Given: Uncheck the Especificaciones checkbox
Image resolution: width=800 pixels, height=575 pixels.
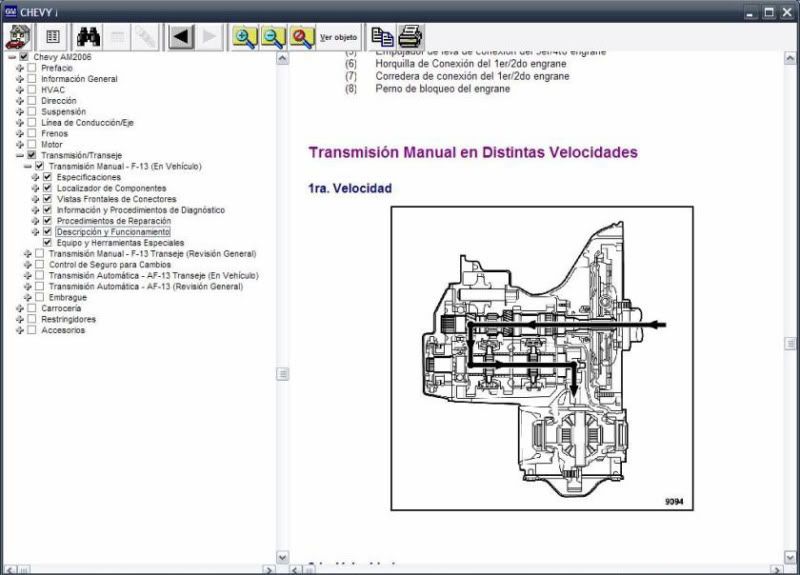Looking at the screenshot, I should click(x=47, y=177).
